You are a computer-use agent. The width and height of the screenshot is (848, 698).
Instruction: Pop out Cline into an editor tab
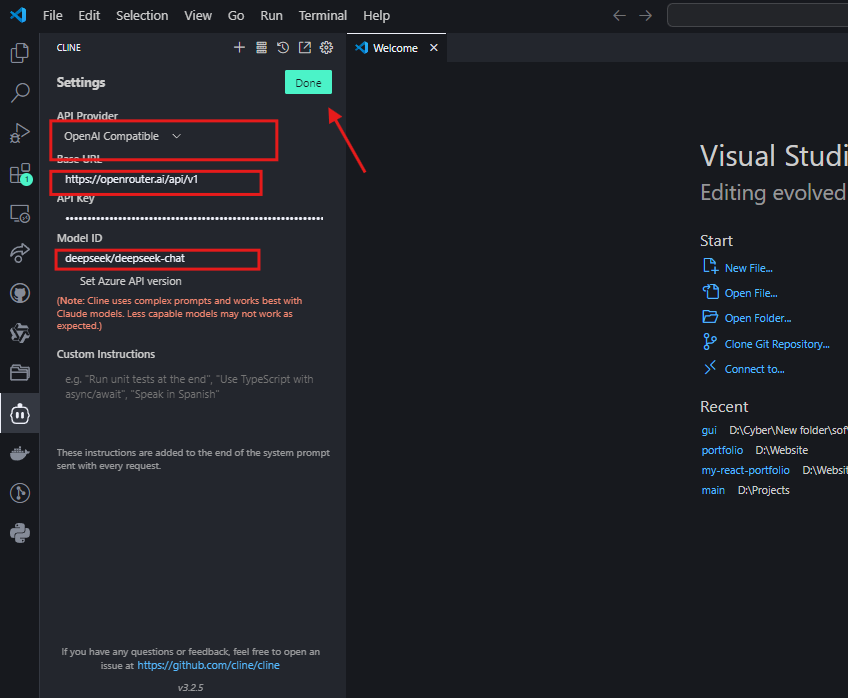pos(304,48)
